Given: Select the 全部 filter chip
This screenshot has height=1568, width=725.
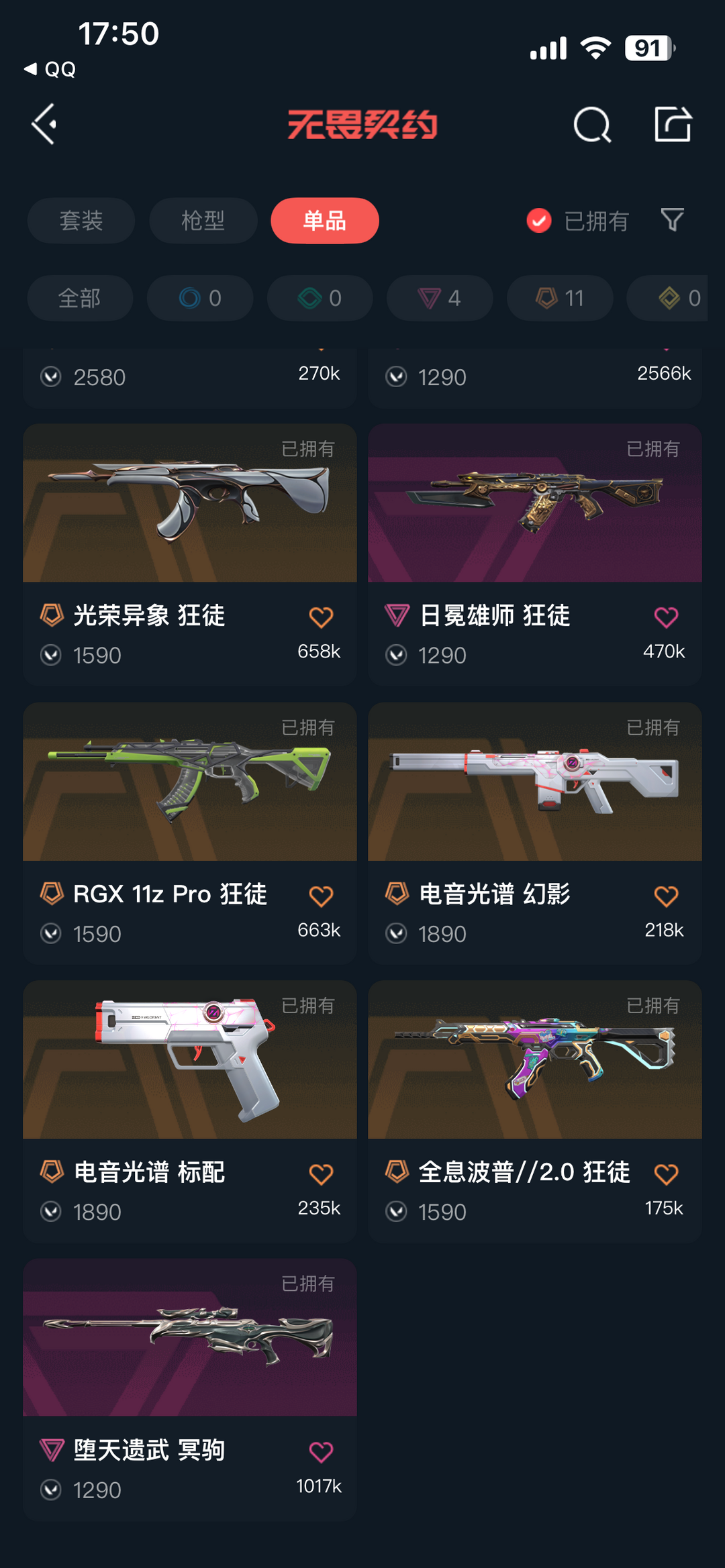Looking at the screenshot, I should point(80,298).
